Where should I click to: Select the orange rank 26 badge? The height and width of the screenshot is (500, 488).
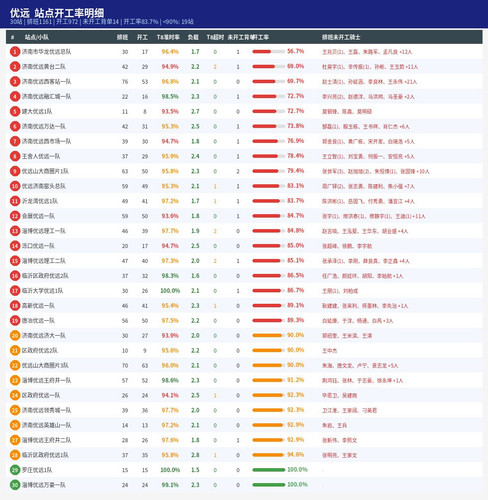pos(15,425)
